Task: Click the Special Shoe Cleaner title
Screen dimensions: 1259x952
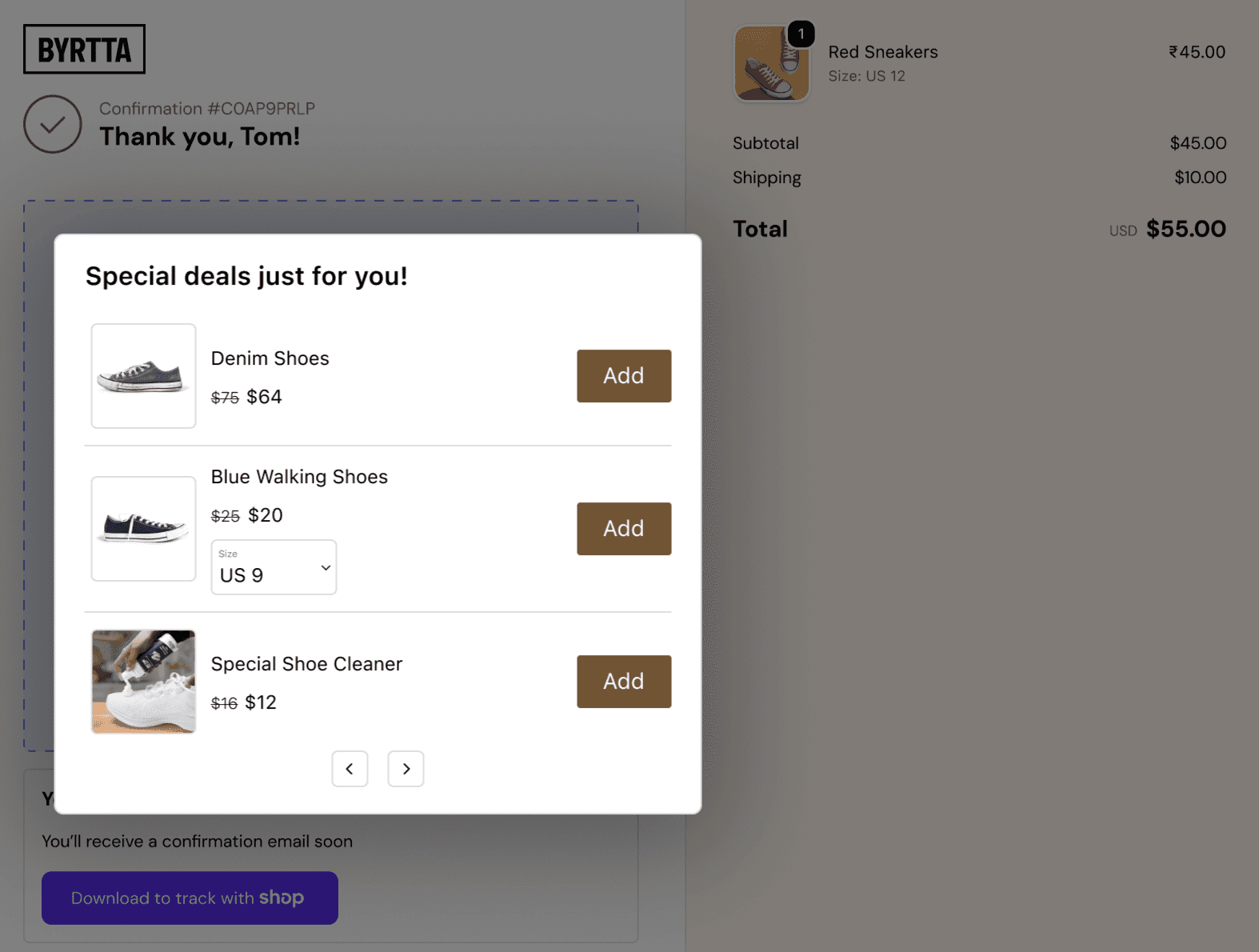Action: 306,664
